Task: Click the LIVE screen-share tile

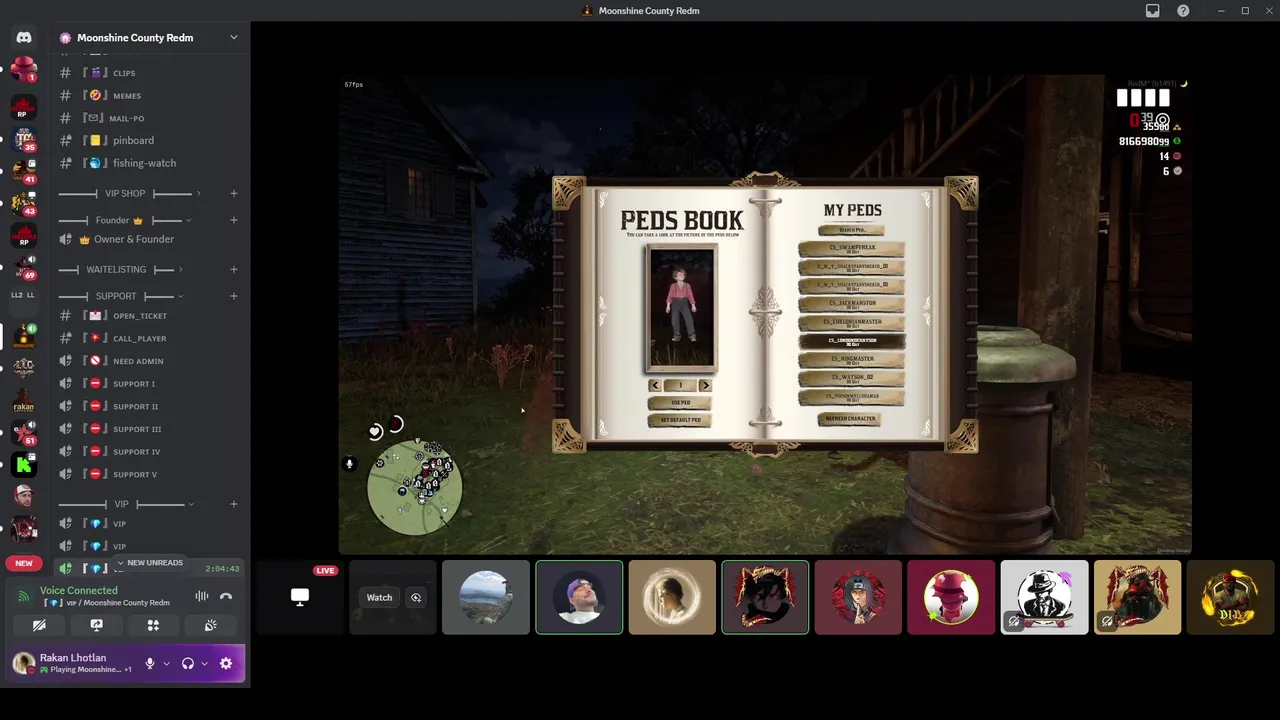Action: (x=300, y=597)
